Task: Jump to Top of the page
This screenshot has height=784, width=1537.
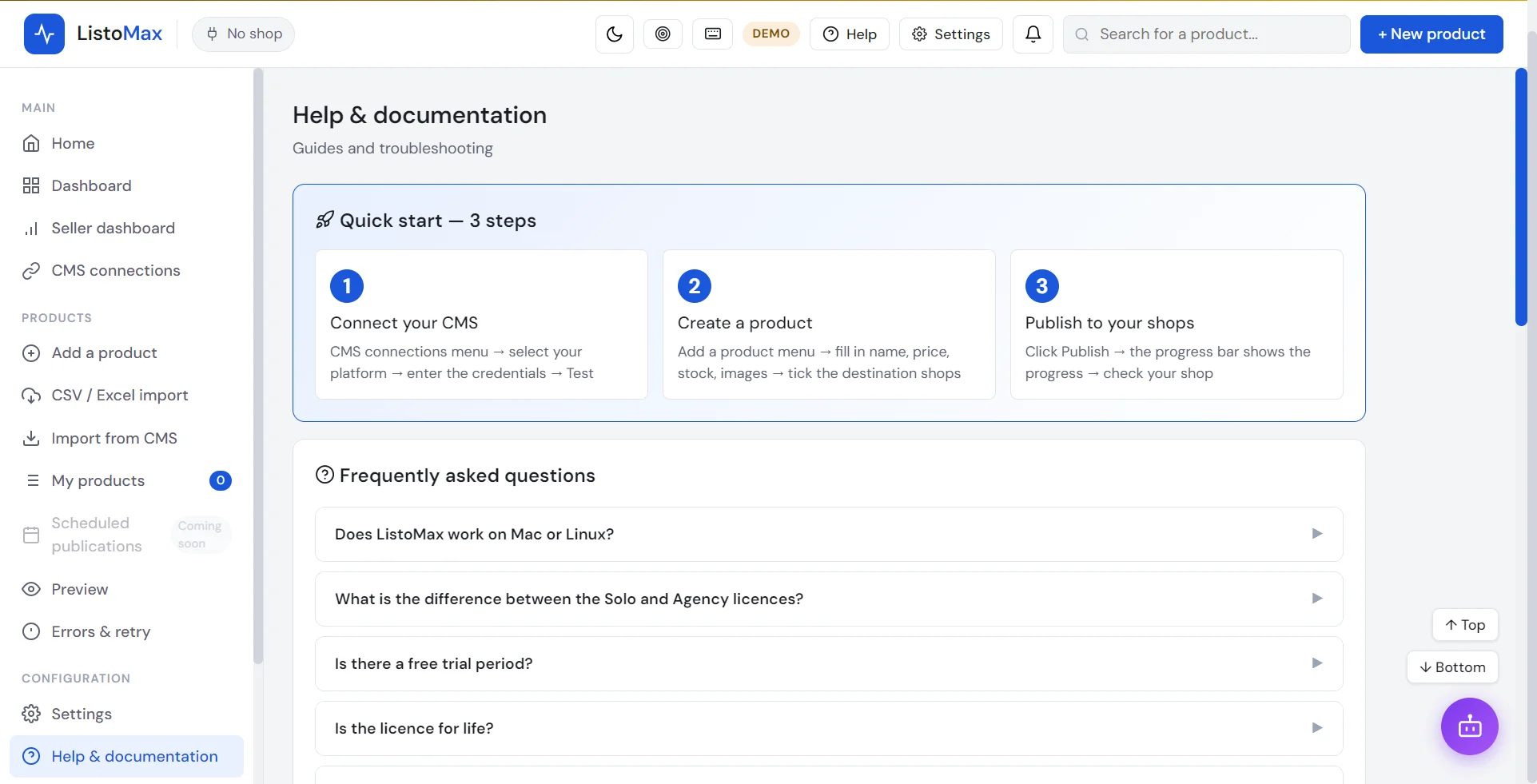Action: 1465,625
